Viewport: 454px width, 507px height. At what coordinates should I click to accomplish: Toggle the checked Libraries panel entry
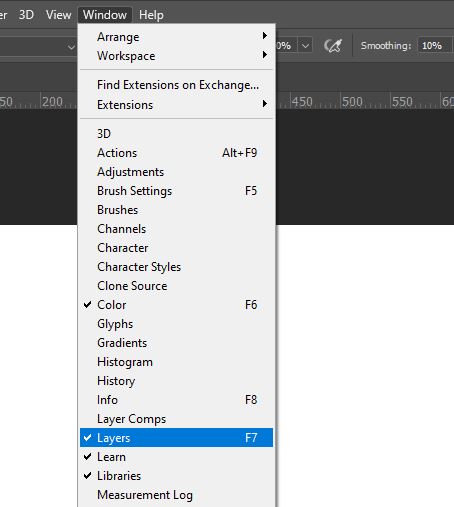point(176,476)
